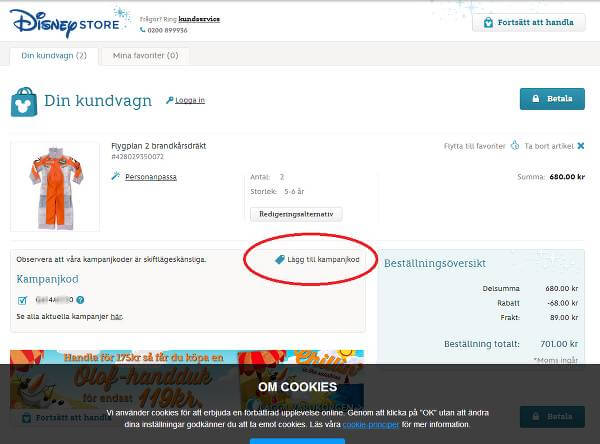
Task: Open the kundservice link
Action: 199,19
